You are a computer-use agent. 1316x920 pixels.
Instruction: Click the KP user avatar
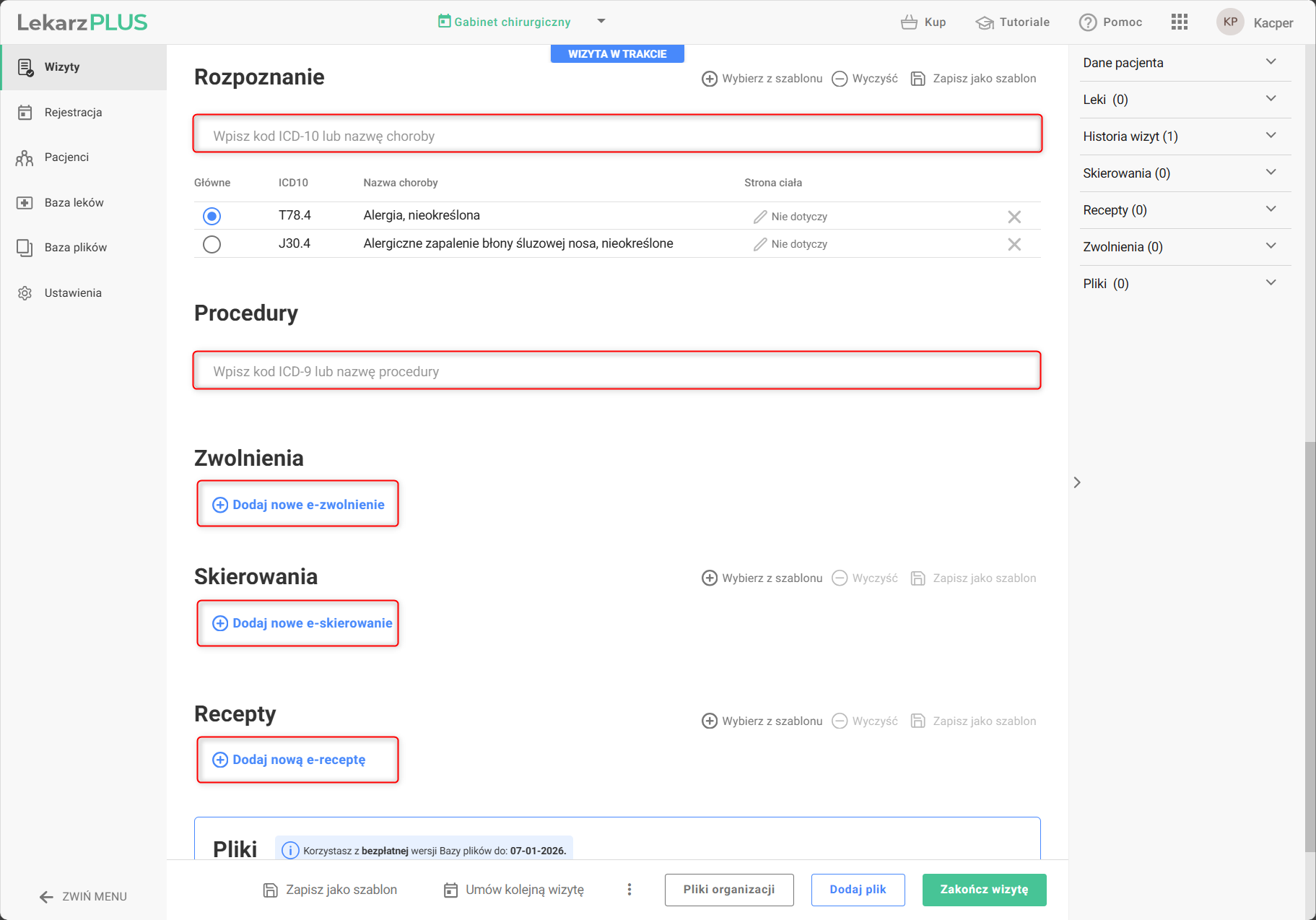click(1230, 22)
